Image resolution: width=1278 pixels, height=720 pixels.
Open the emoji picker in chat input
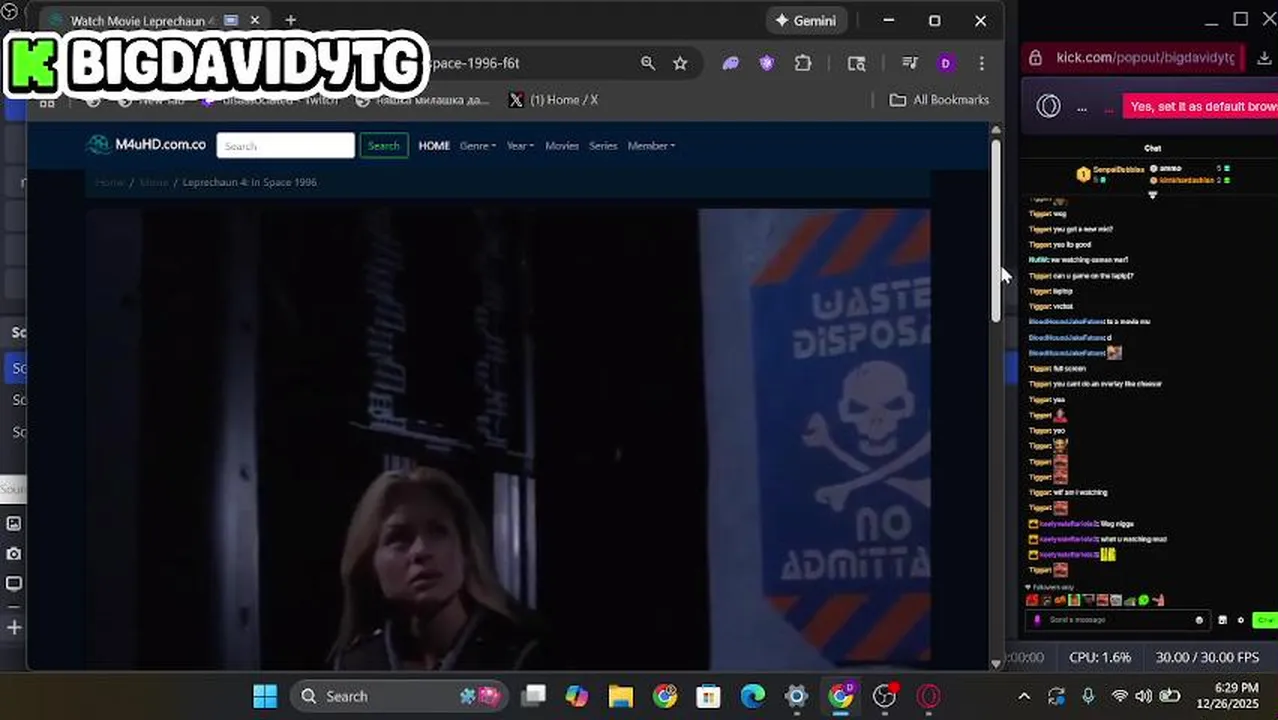pos(1199,620)
